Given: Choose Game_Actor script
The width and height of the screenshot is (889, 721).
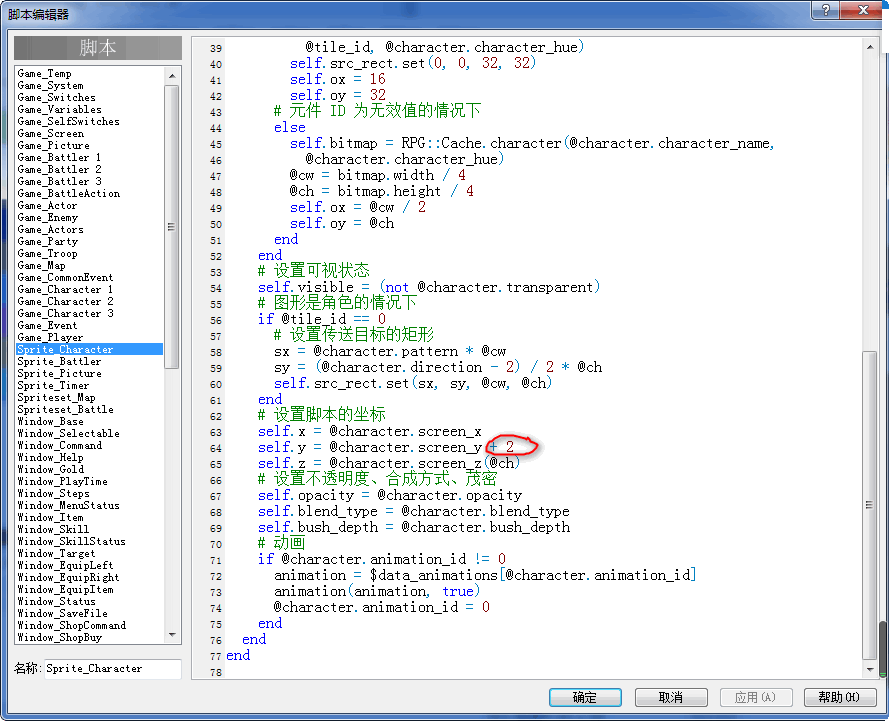Looking at the screenshot, I should click(47, 206).
